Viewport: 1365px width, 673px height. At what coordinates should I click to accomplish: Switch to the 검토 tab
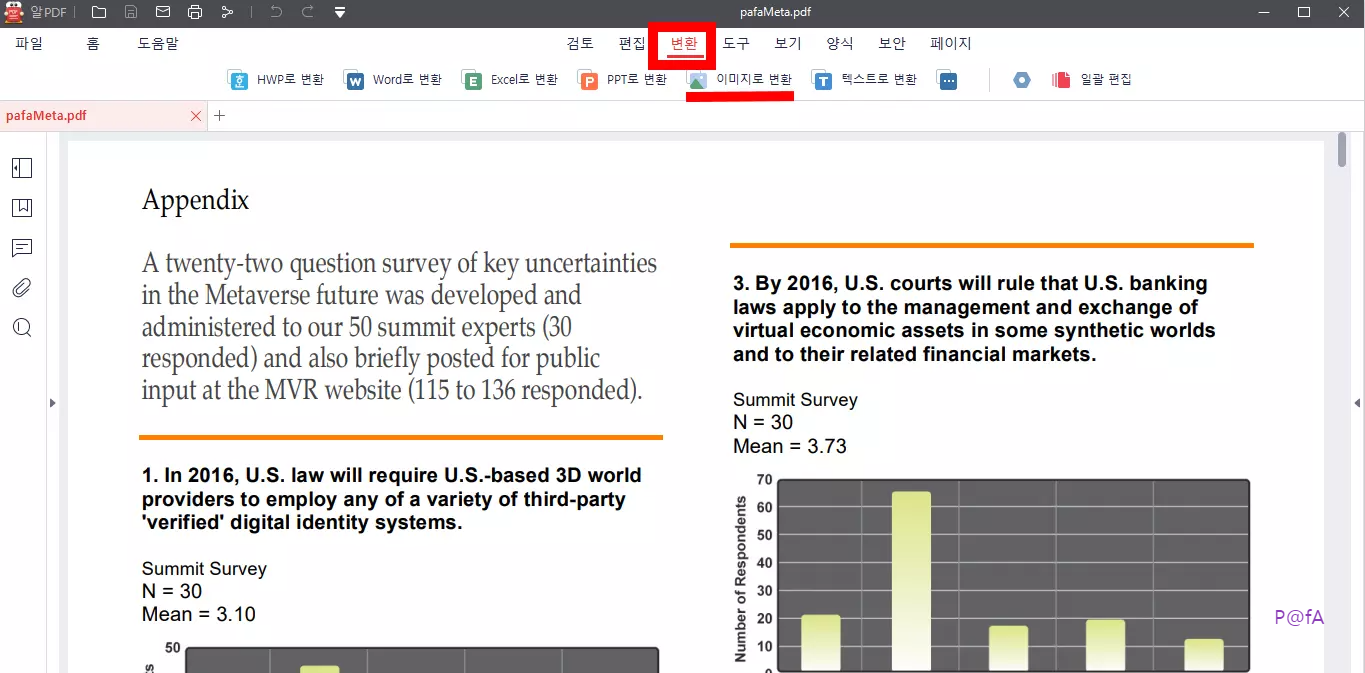point(580,44)
